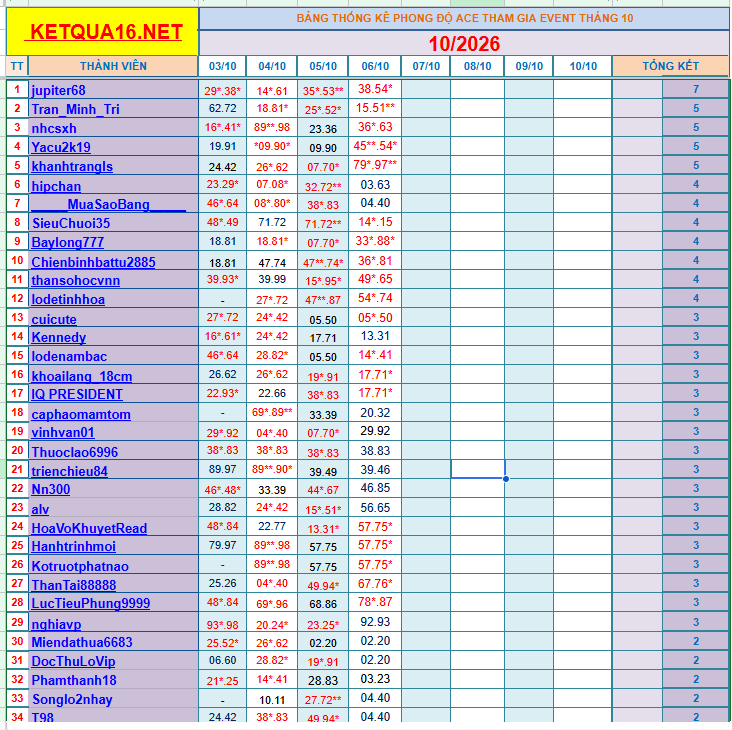
Task: Select the 08/10 date column header
Action: click(x=477, y=66)
